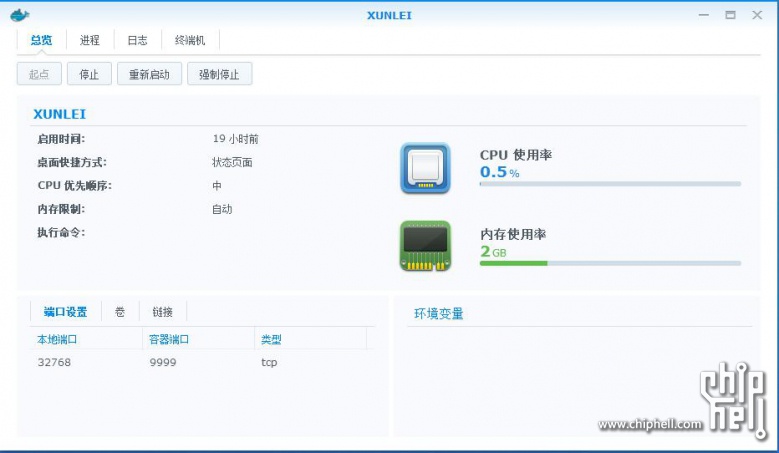Open the 进程 tab
This screenshot has height=453, width=779.
pyautogui.click(x=90, y=40)
